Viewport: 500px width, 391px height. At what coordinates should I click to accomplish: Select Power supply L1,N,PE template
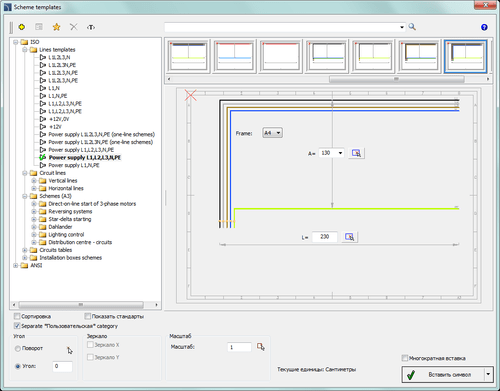point(69,165)
